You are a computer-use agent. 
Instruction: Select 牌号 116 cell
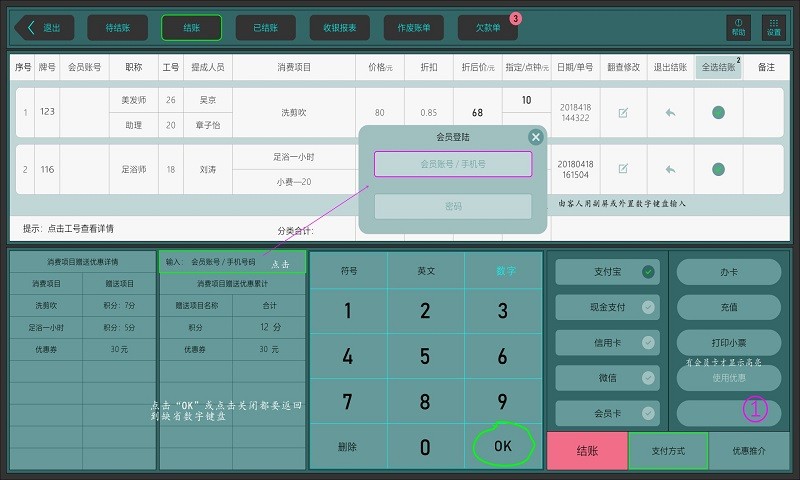click(47, 169)
